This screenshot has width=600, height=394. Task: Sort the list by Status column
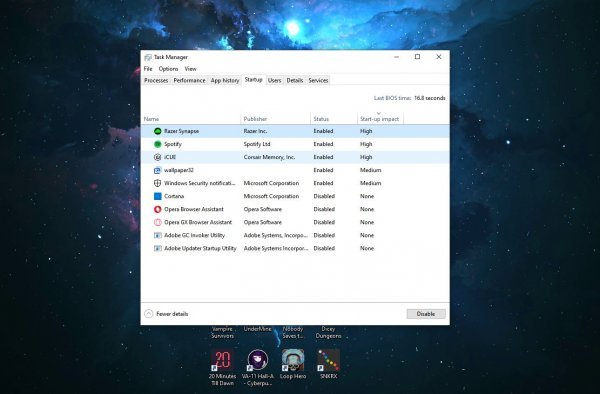point(334,119)
